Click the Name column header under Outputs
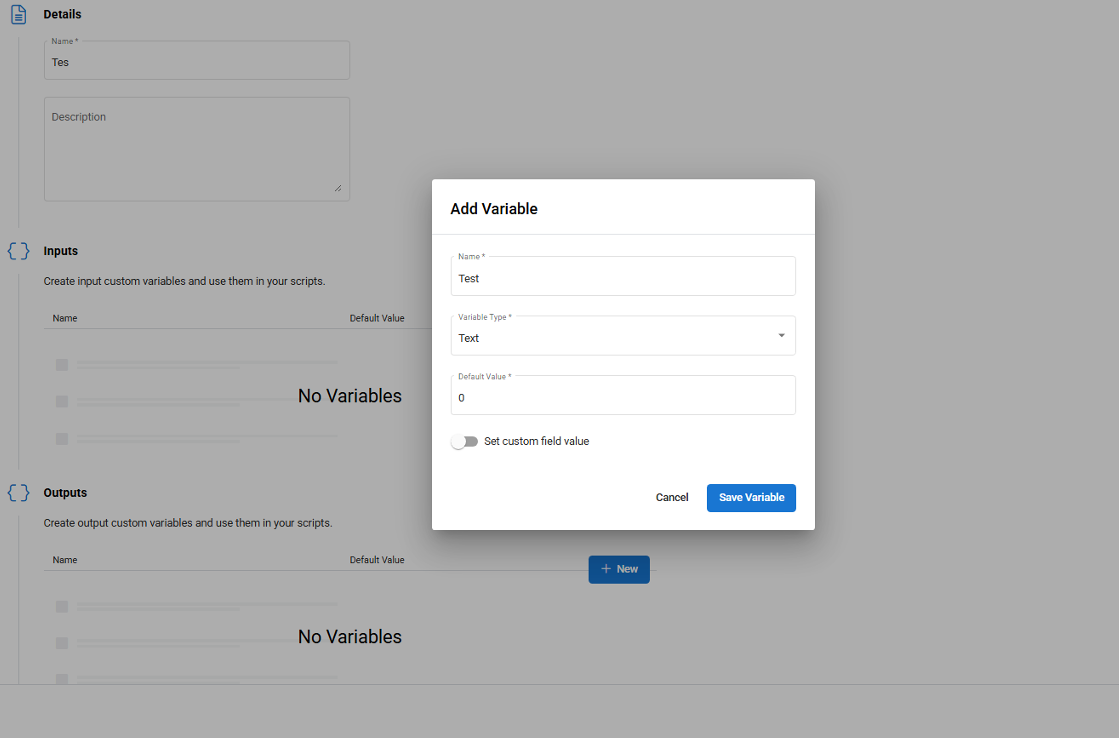Image resolution: width=1119 pixels, height=738 pixels. tap(65, 560)
